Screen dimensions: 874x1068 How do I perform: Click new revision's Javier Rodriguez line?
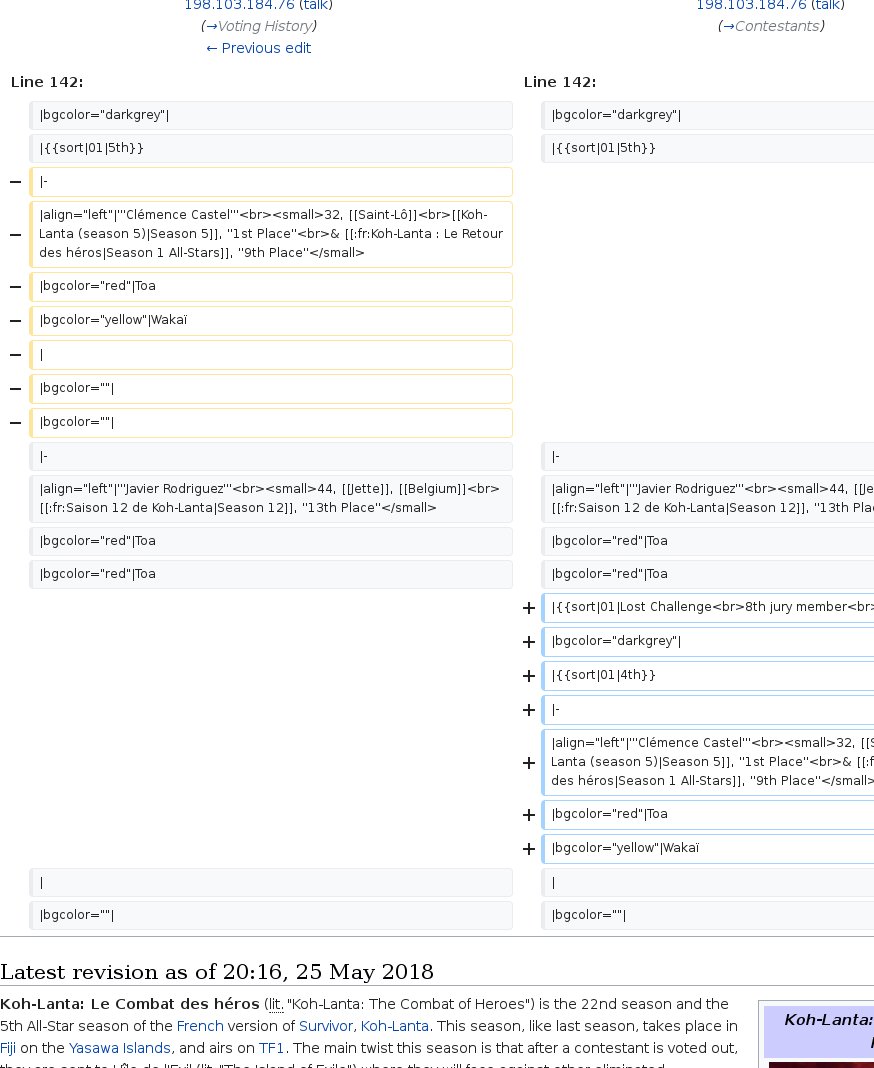click(x=708, y=499)
